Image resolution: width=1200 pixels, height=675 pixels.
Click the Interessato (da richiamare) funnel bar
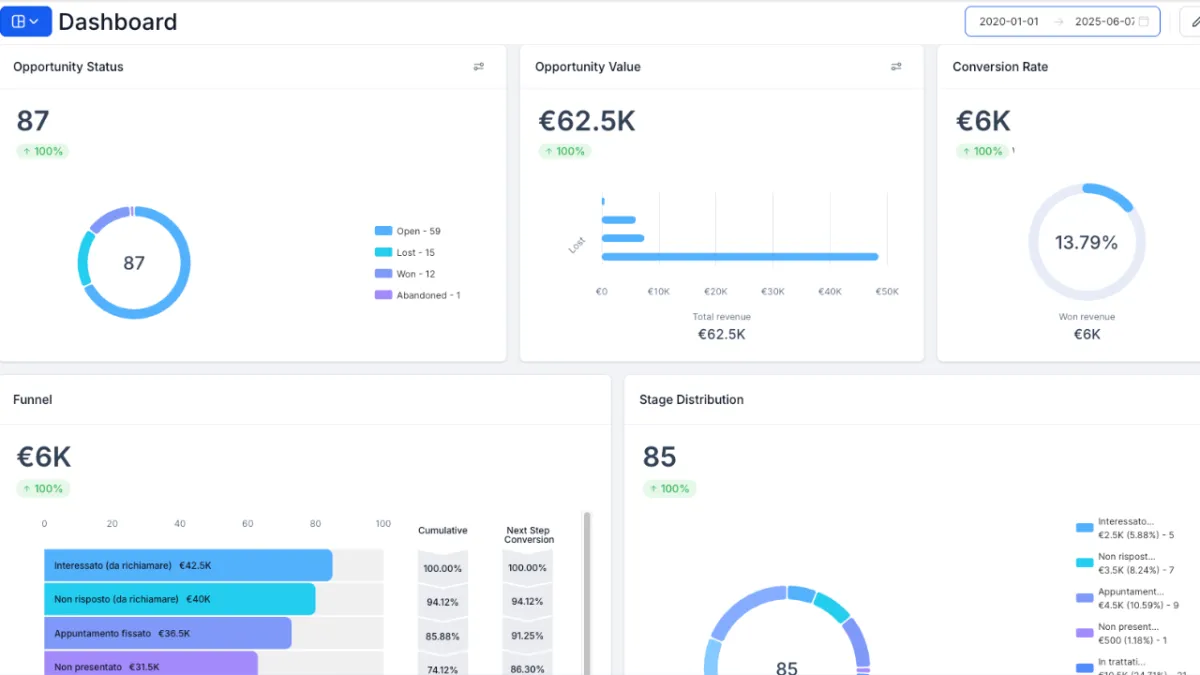coord(188,565)
